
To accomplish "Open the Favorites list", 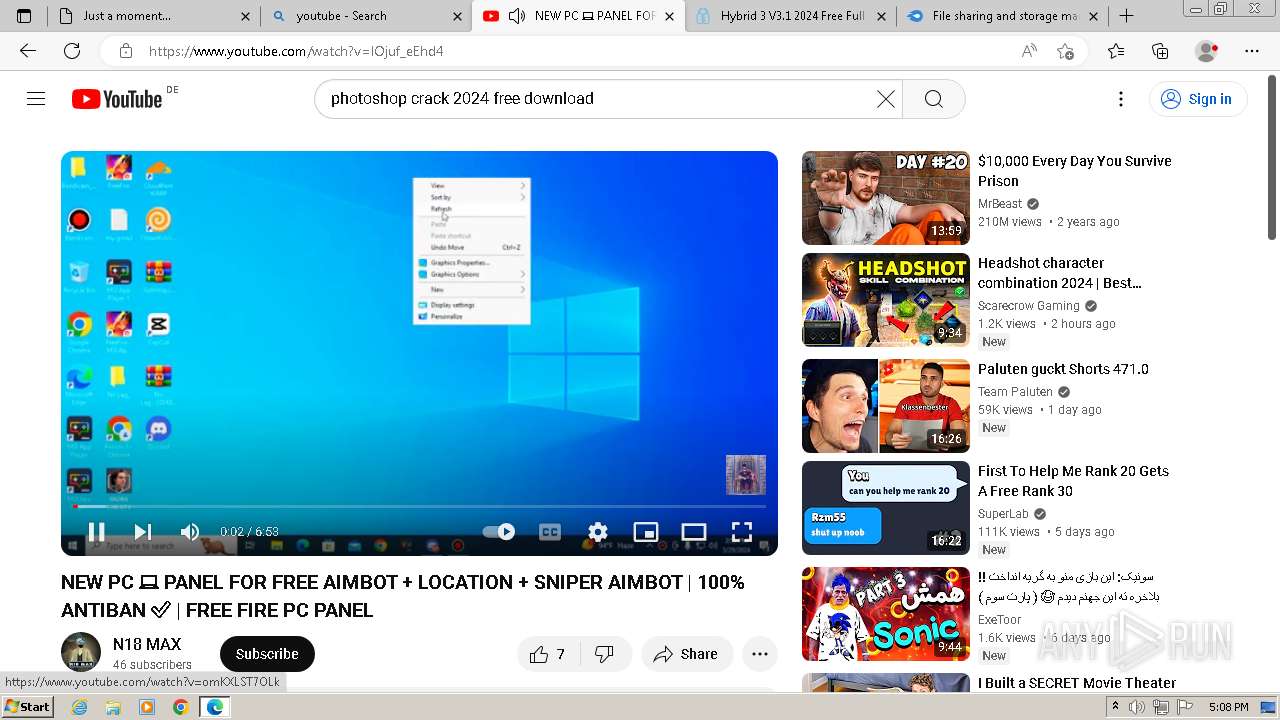I will click(x=1116, y=51).
